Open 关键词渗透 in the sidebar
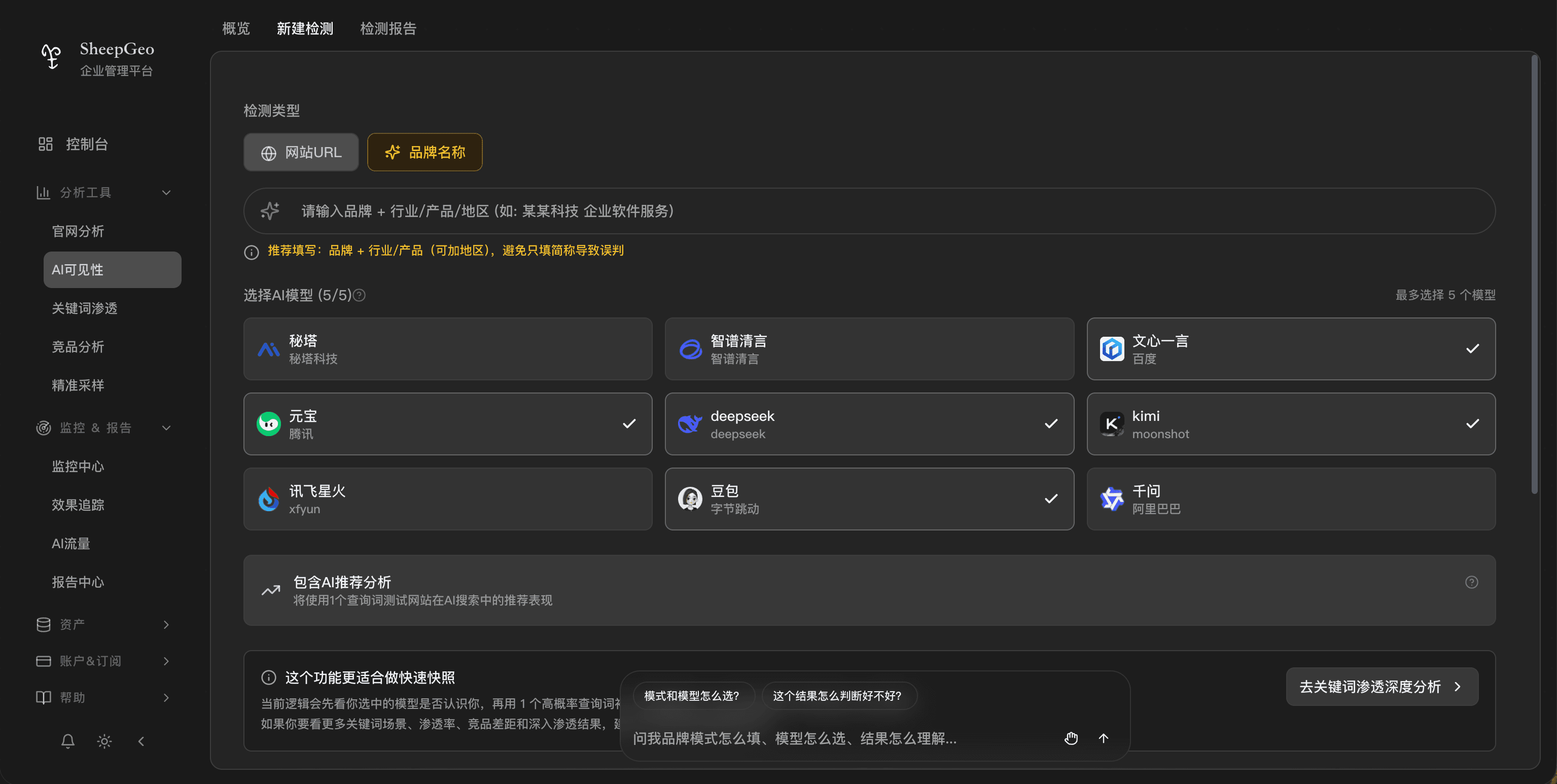 pos(113,308)
